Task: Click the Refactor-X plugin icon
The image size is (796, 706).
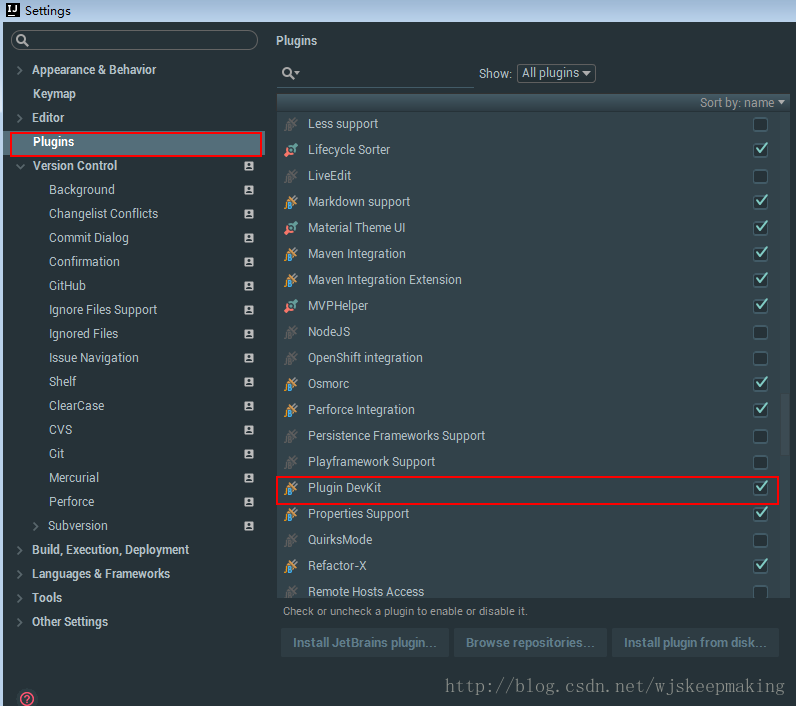Action: click(x=291, y=565)
